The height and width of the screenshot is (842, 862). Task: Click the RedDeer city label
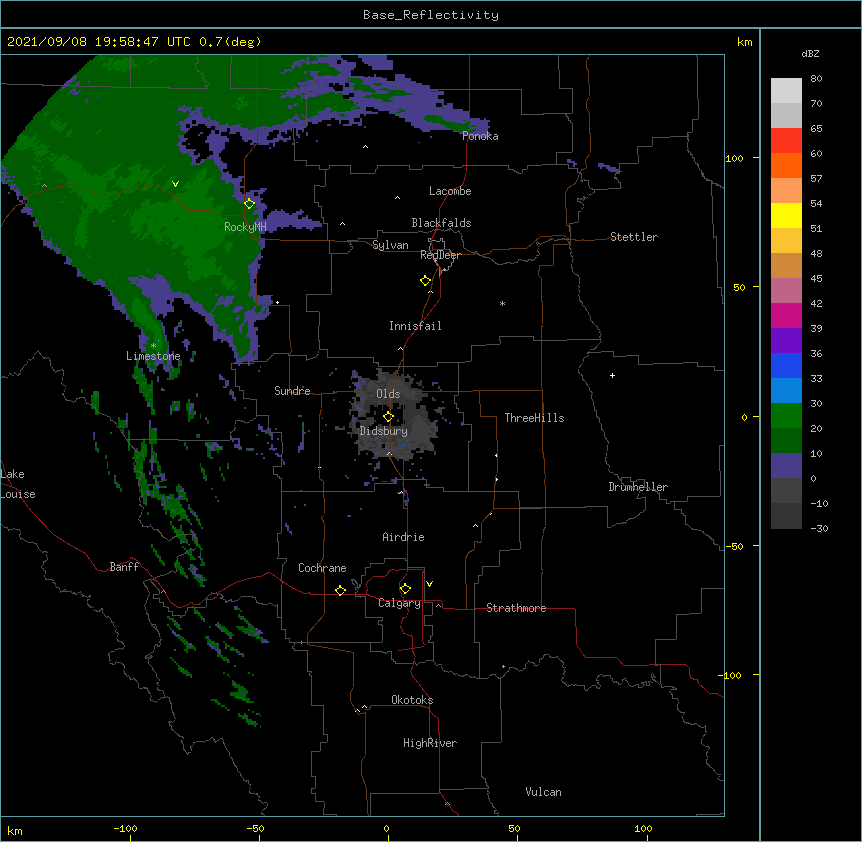pos(440,255)
